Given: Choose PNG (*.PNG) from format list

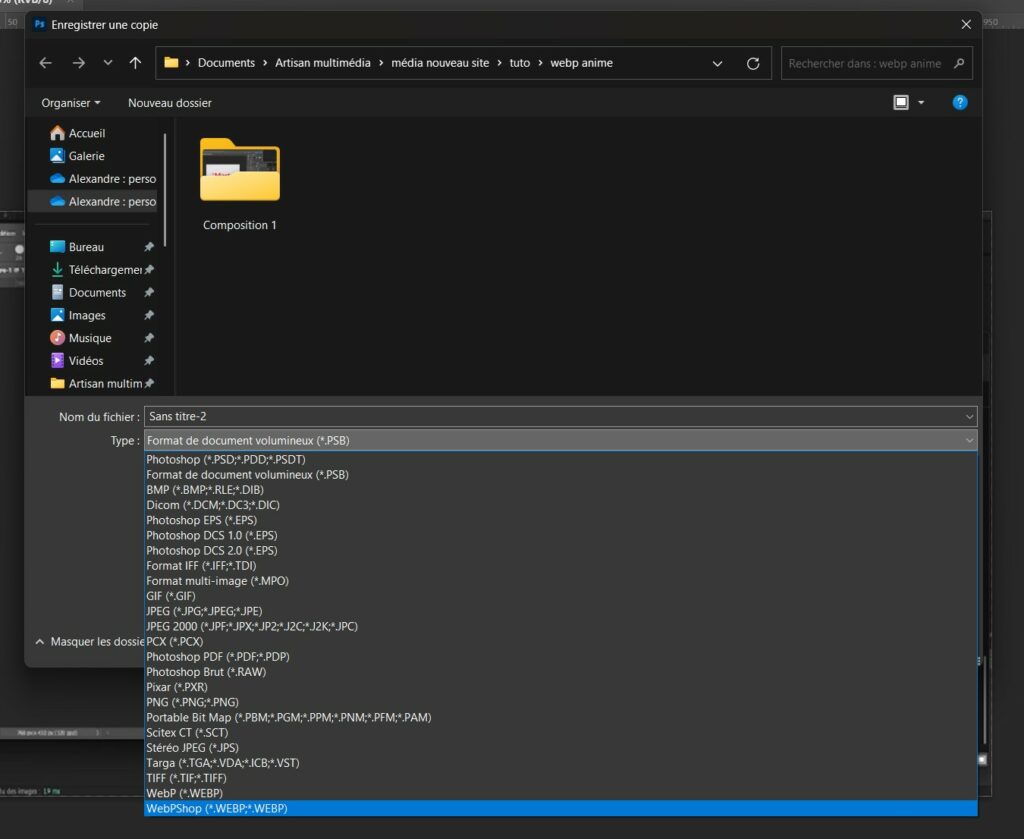Looking at the screenshot, I should (192, 702).
